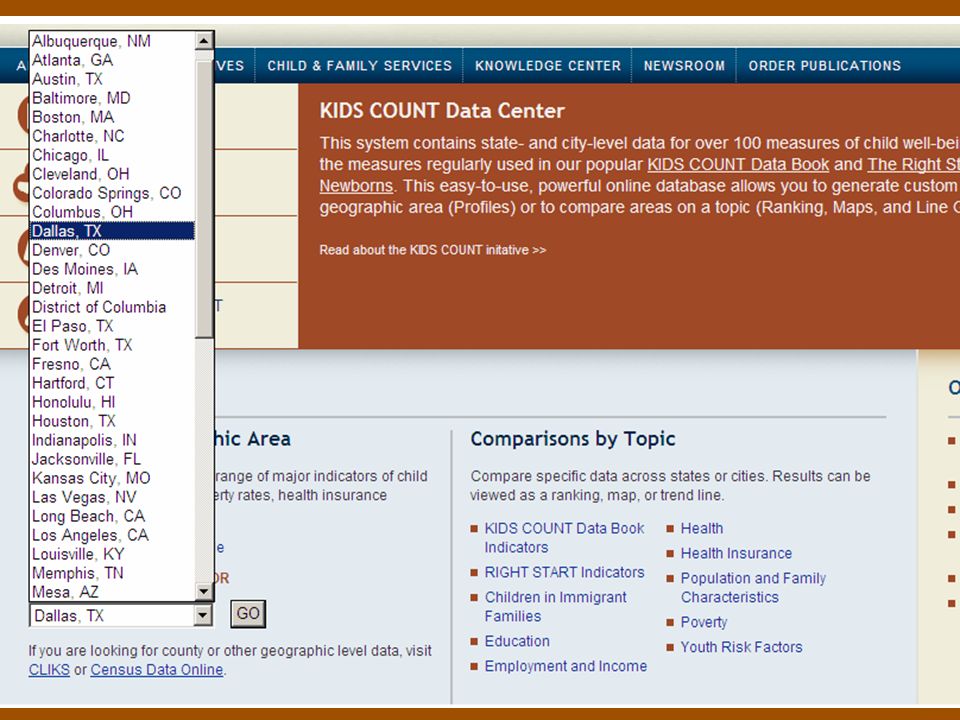This screenshot has height=720, width=960.
Task: Open Employment and Income topic
Action: coord(565,666)
